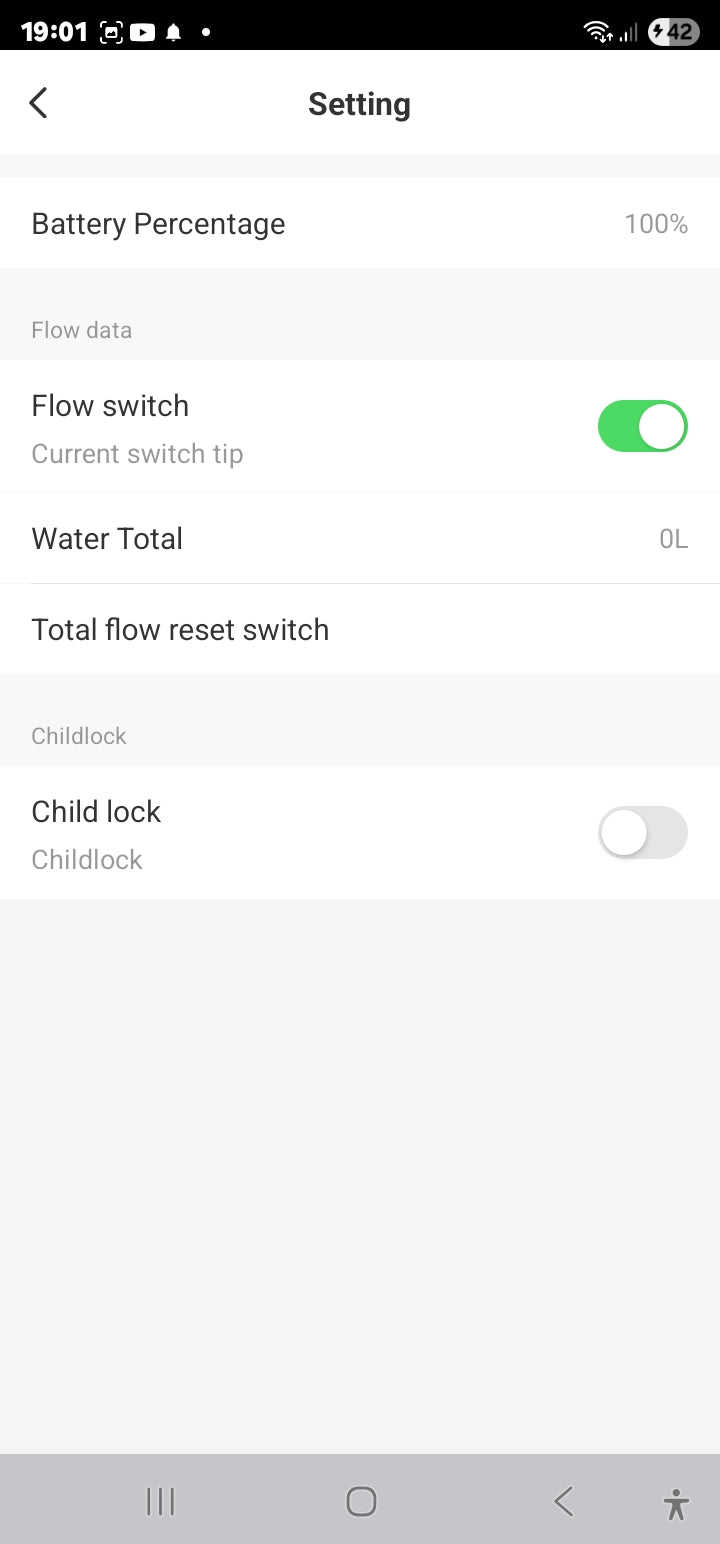Tap the screen capture status icon
Viewport: 720px width, 1544px height.
[112, 32]
